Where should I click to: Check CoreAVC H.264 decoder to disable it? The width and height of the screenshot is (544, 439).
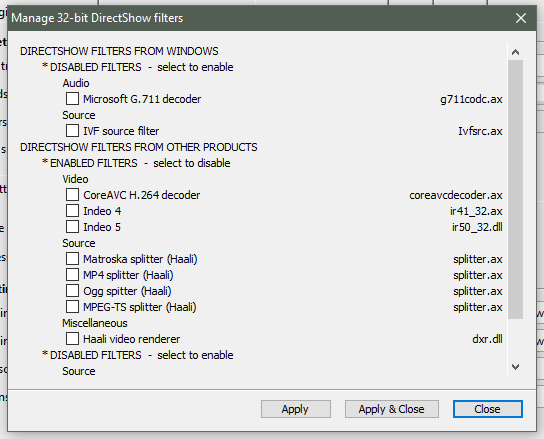[72, 194]
